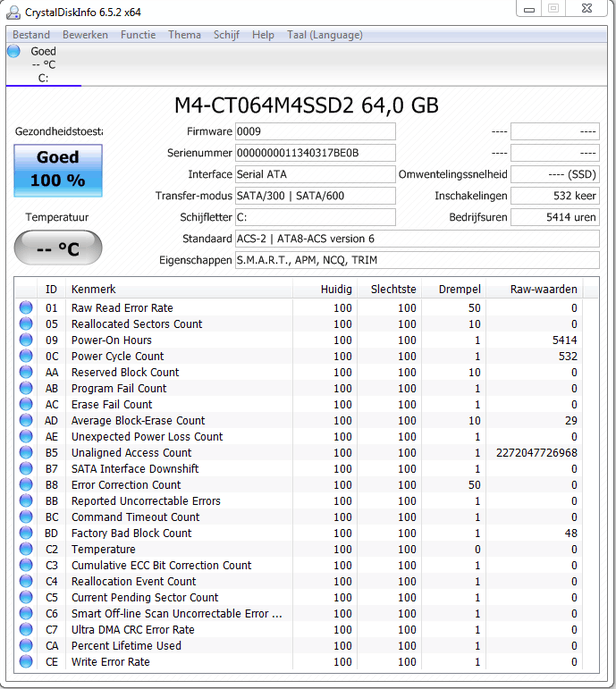Click the Interface field Serial ATA
The image size is (616, 689).
click(315, 174)
